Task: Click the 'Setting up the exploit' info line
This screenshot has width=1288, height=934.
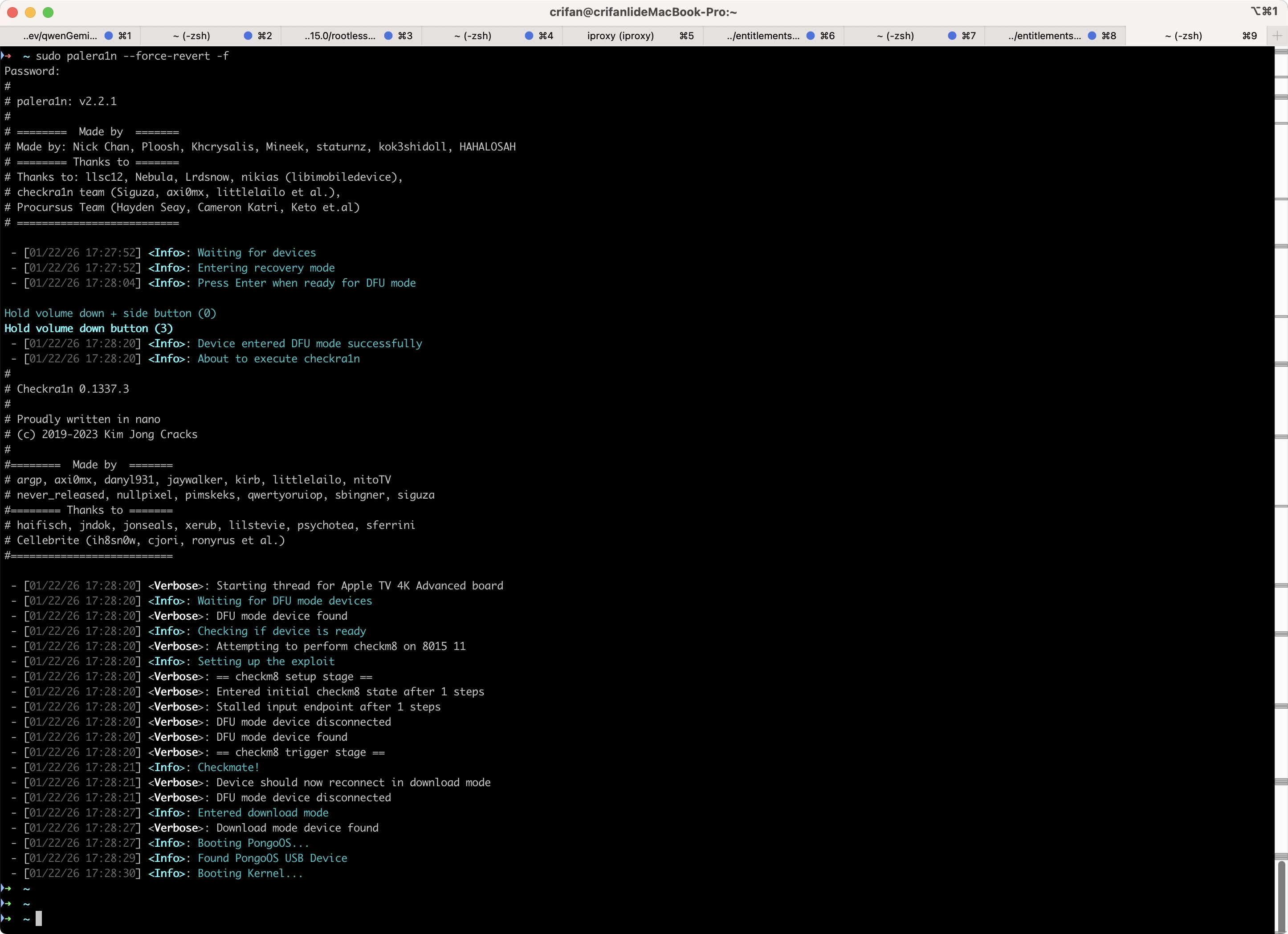Action: (x=266, y=662)
